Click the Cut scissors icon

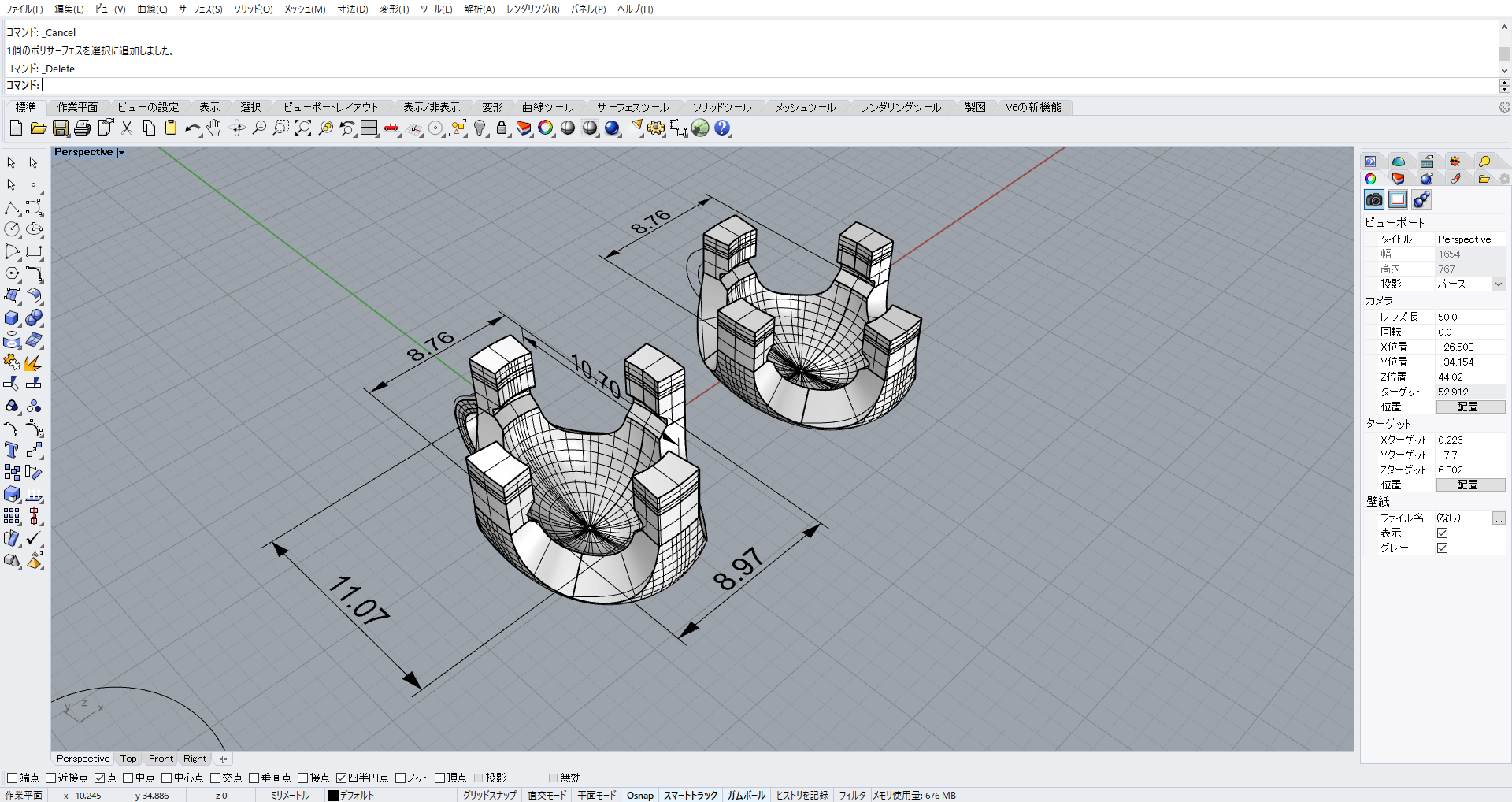tap(126, 128)
